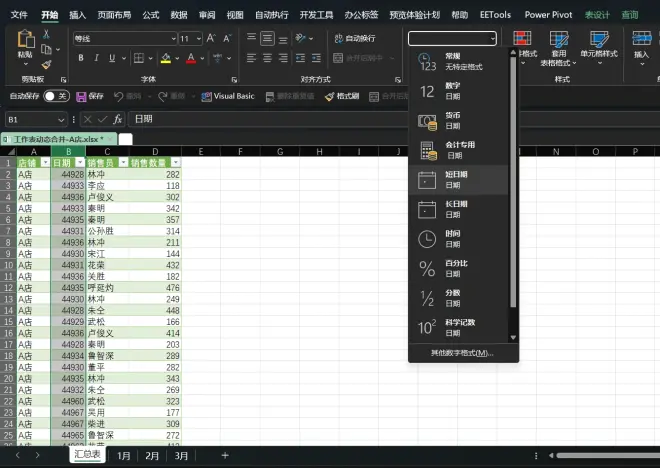
Task: Center text horizontally
Action: (267, 58)
